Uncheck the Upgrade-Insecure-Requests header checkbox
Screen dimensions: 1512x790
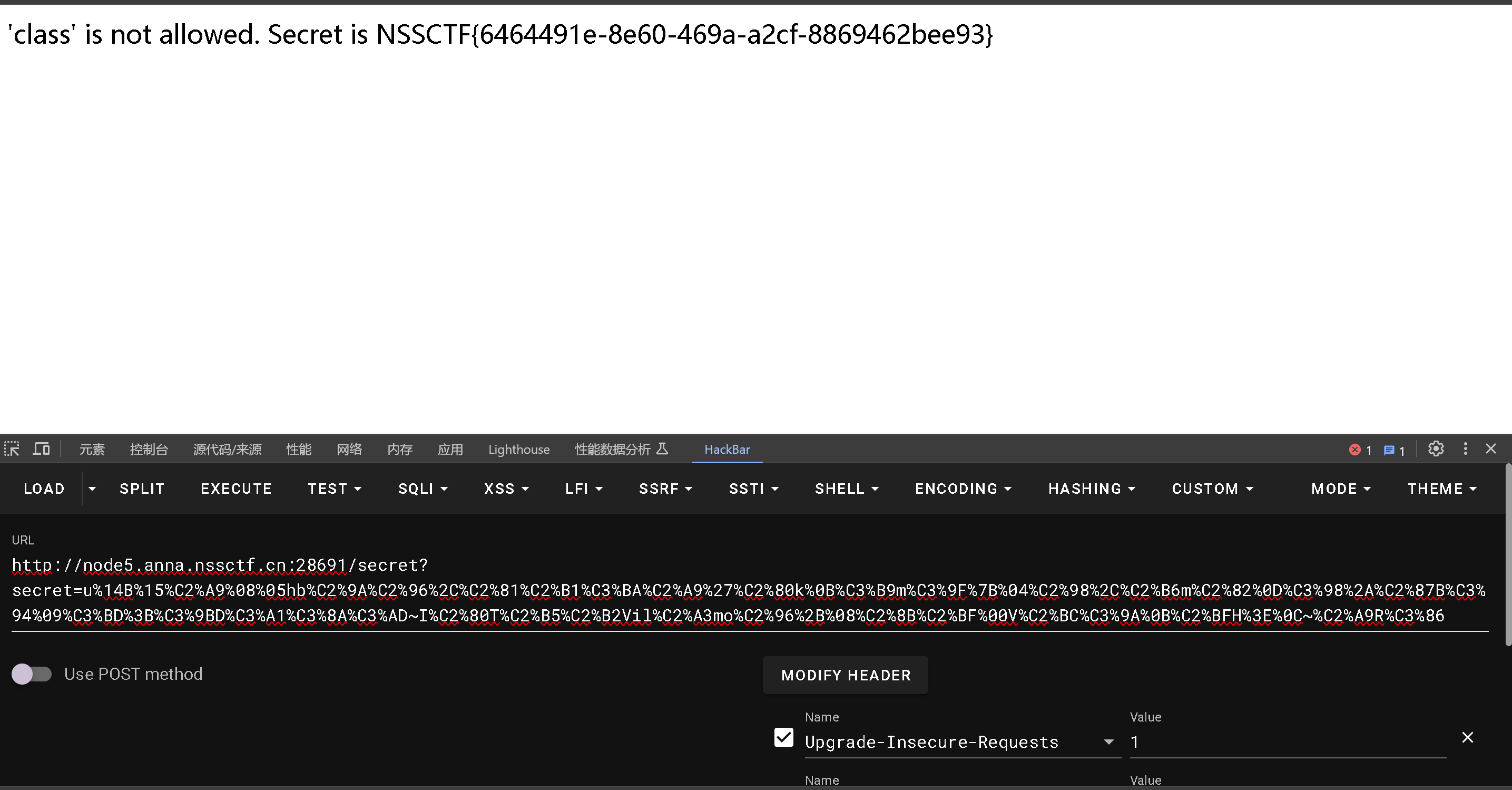[x=783, y=738]
